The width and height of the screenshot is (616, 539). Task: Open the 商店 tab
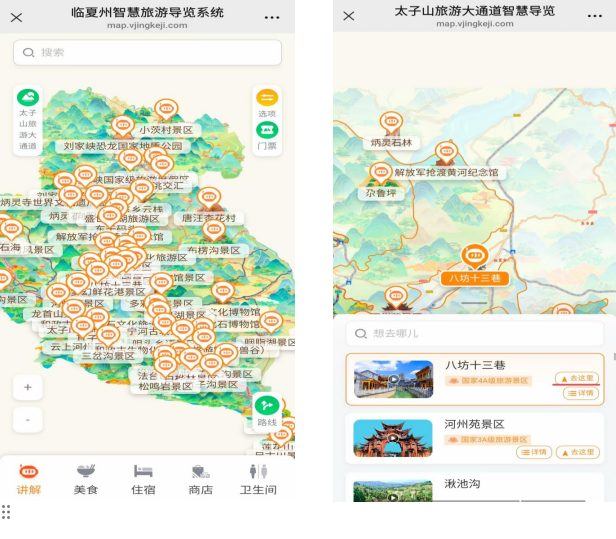point(200,480)
